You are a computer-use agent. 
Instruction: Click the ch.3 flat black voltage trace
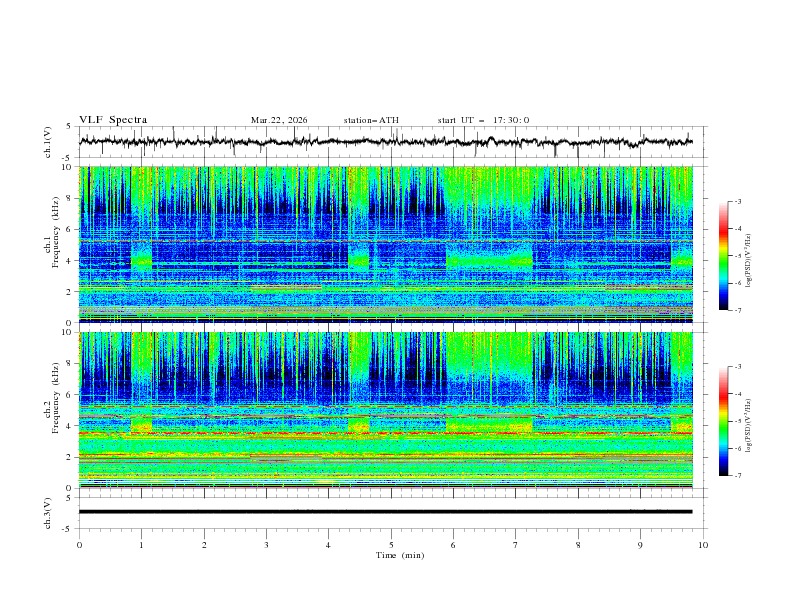[x=386, y=512]
